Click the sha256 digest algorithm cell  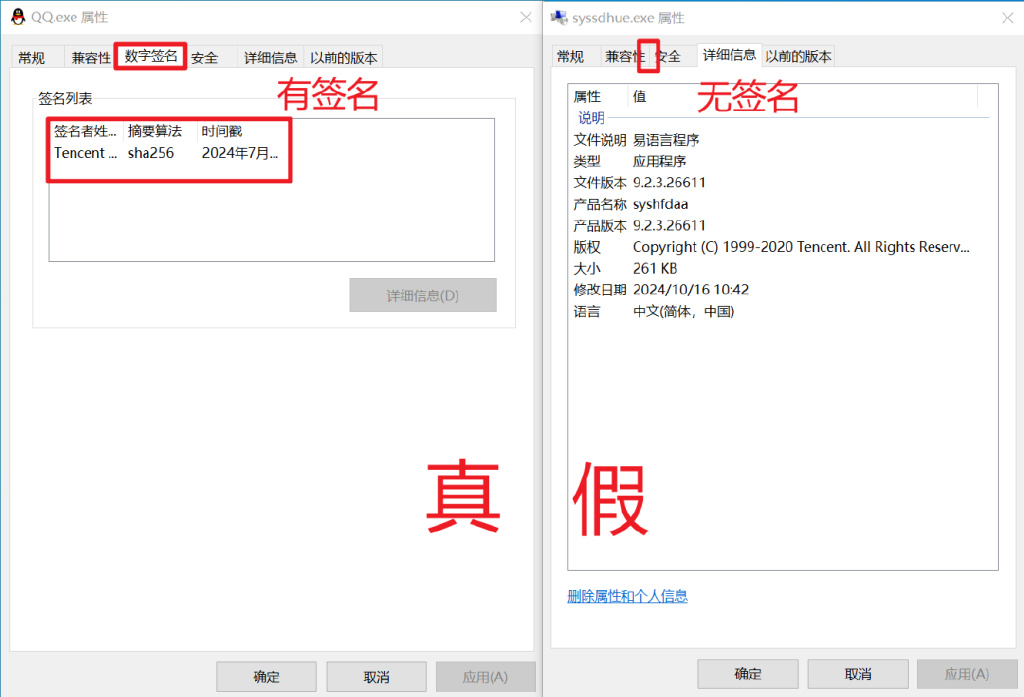151,153
